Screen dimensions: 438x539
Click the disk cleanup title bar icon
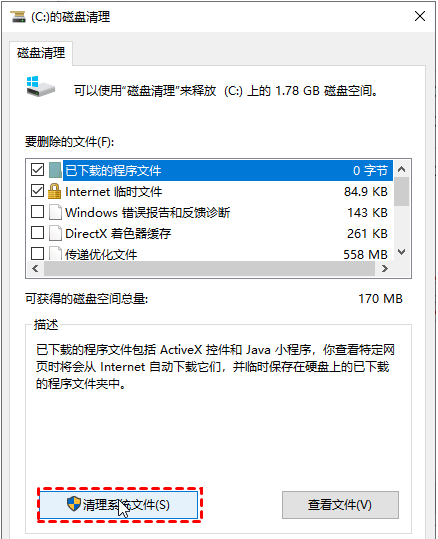coord(18,16)
